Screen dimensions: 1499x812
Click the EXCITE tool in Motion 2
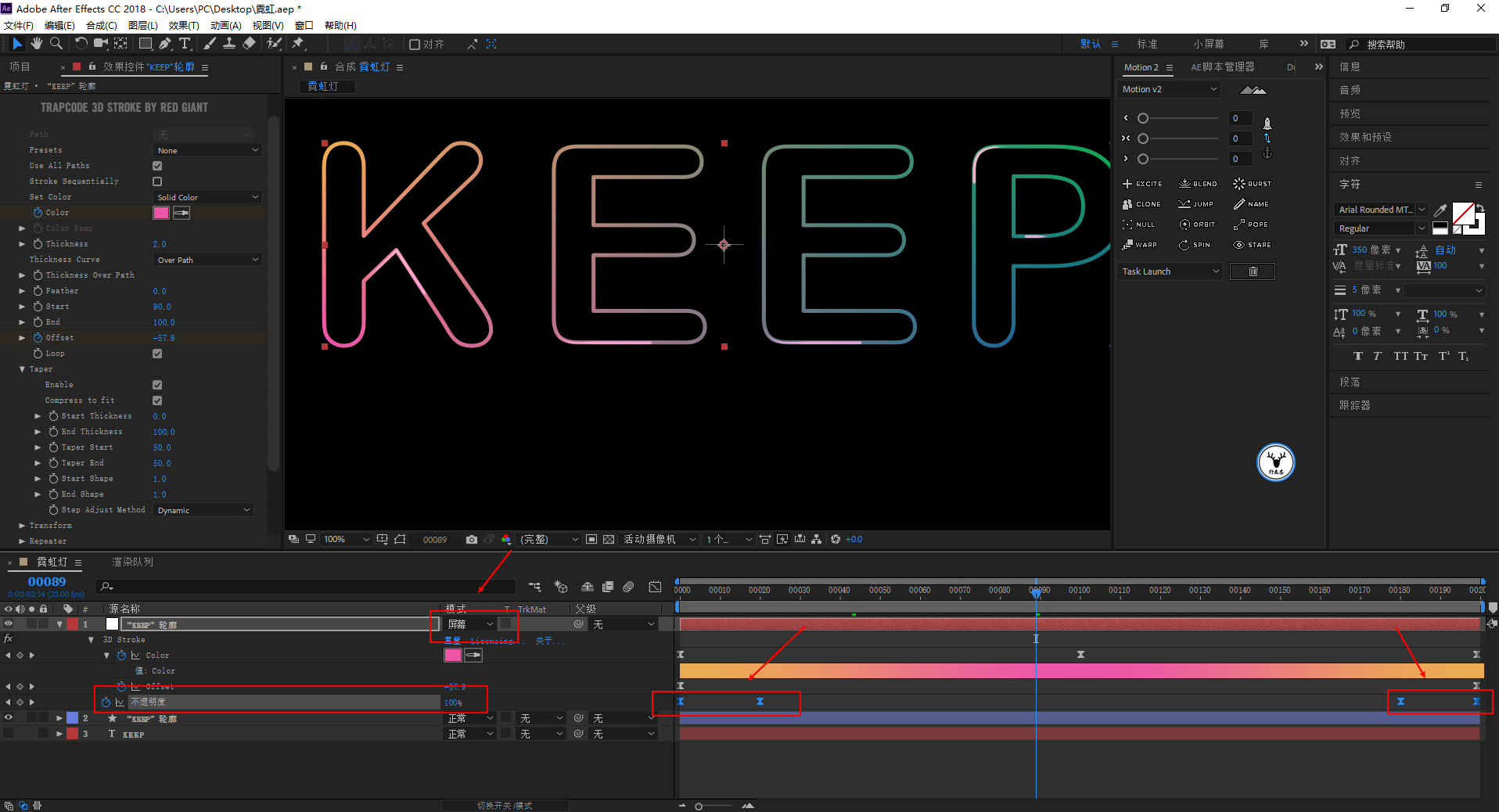point(1142,184)
